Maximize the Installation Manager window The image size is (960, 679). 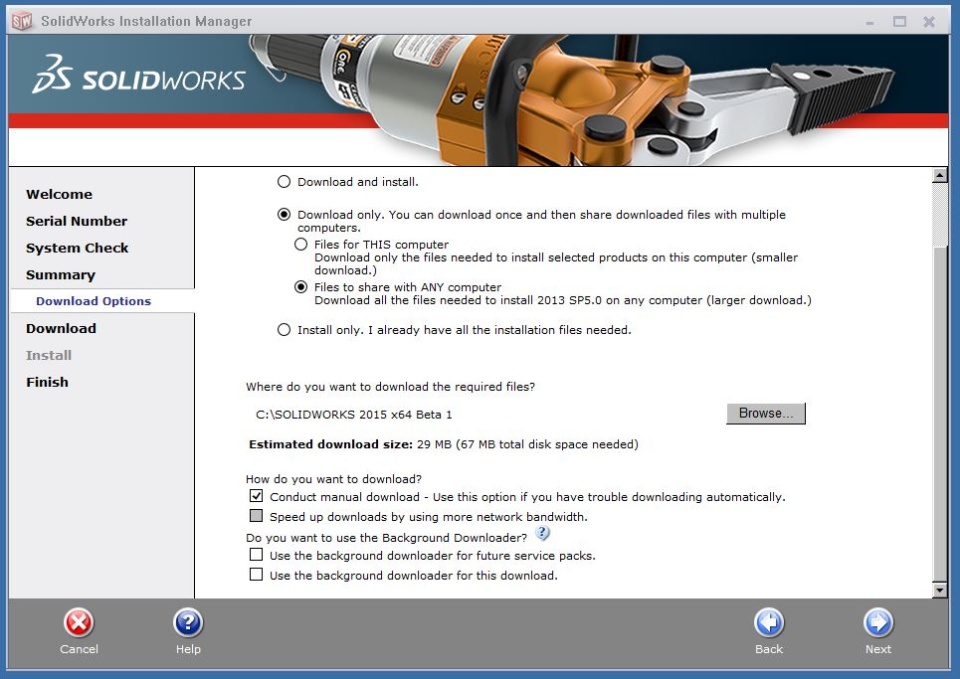899,21
